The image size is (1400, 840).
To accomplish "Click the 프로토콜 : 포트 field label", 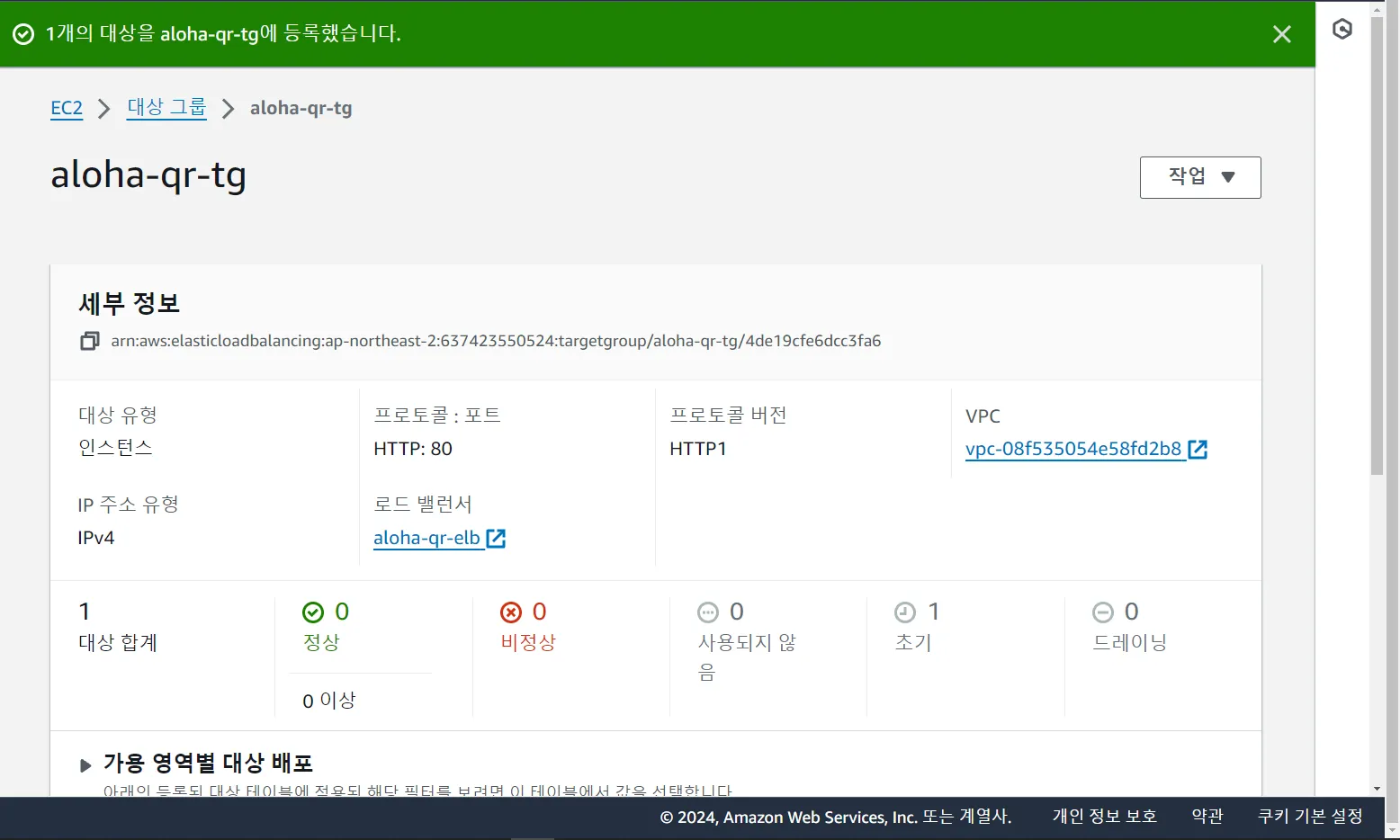I will [437, 415].
